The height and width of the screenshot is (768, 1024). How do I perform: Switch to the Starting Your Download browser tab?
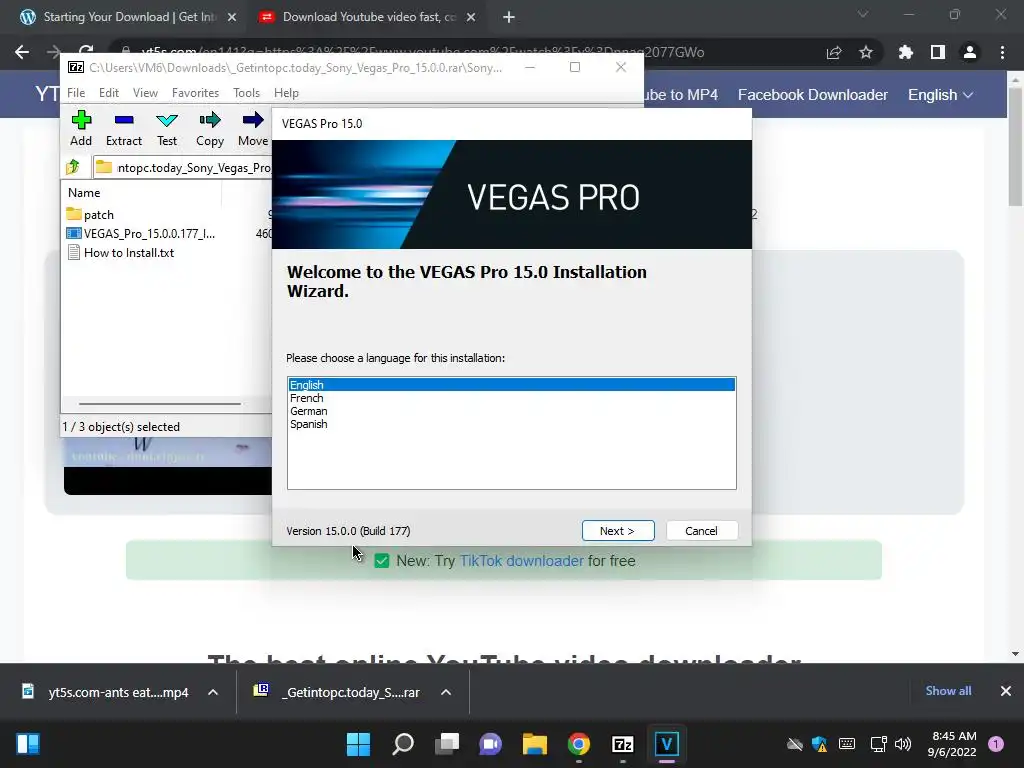pos(129,17)
